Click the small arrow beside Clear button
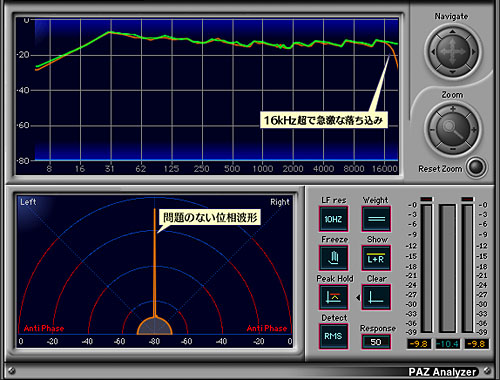The image size is (500, 380). click(358, 297)
